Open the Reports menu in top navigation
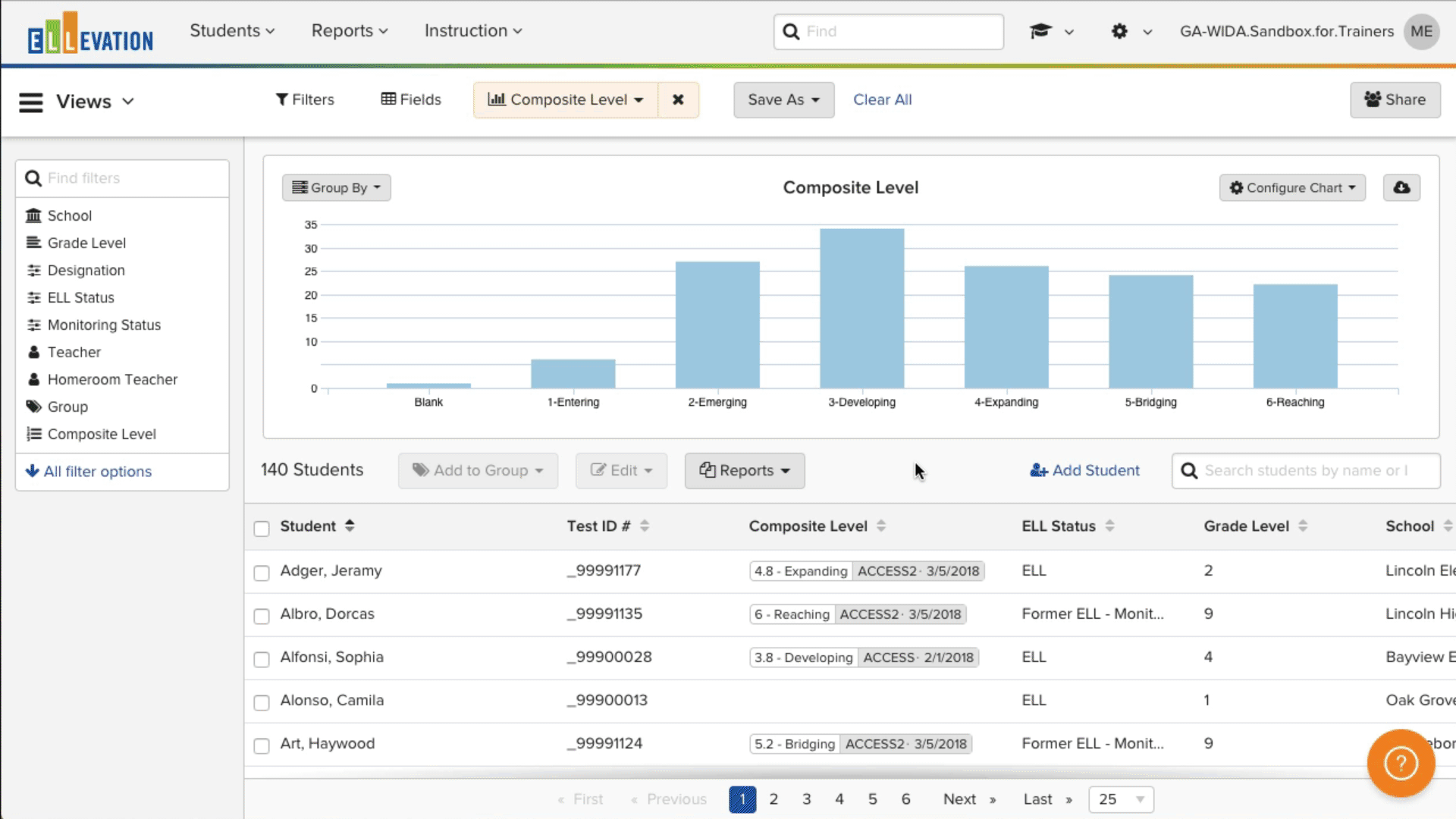The width and height of the screenshot is (1456, 819). click(350, 31)
